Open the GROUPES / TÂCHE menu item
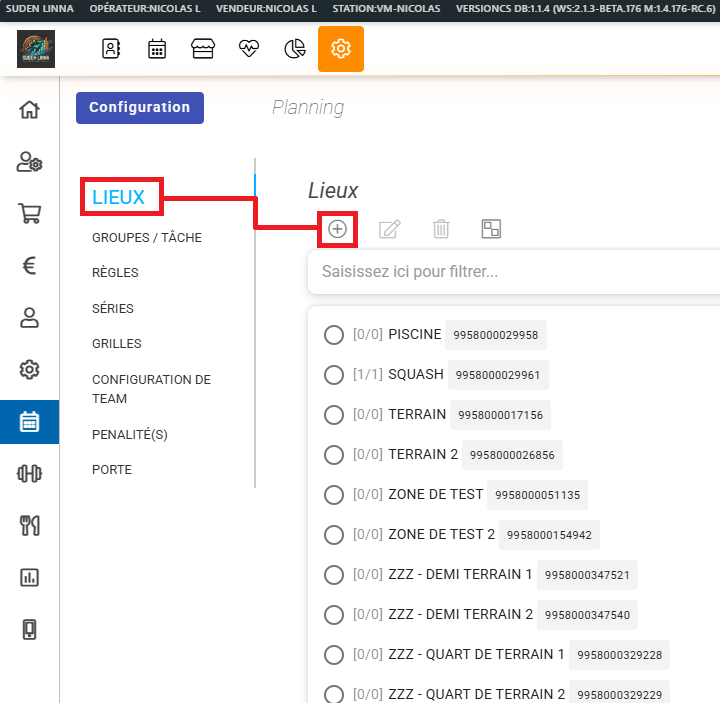Image resolution: width=720 pixels, height=703 pixels. [x=147, y=237]
